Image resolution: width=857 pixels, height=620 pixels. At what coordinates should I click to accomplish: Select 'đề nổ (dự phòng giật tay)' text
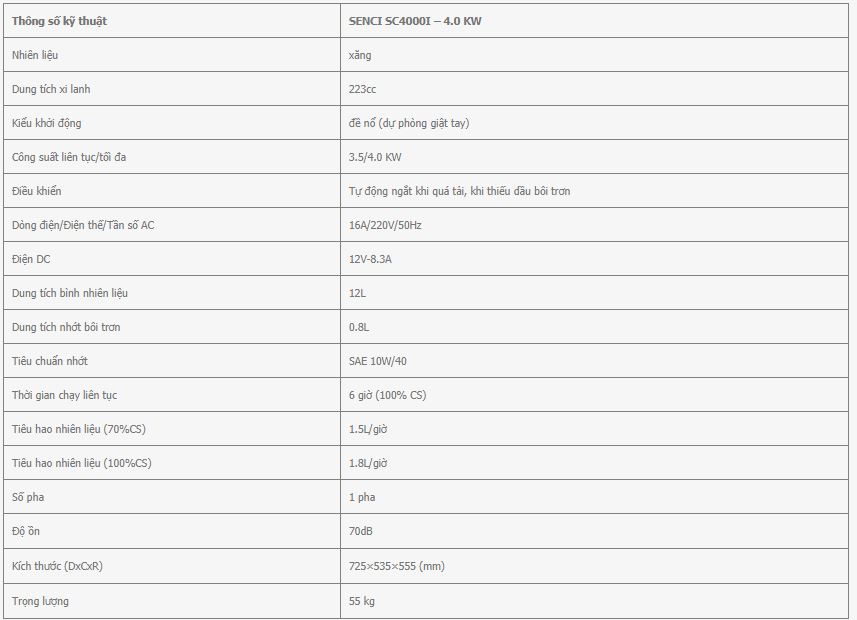coord(409,123)
